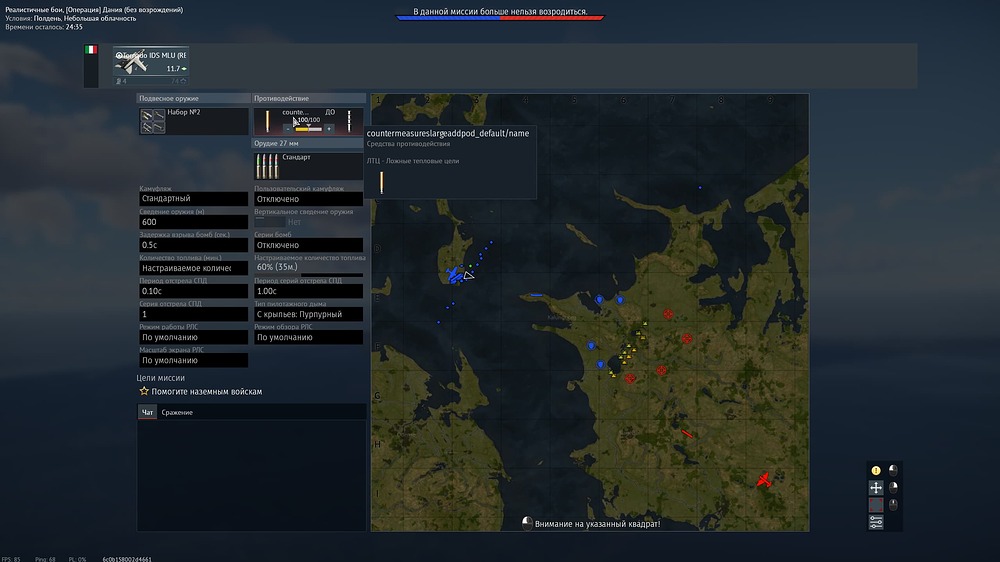This screenshot has width=1000, height=562.
Task: Click the Времени осталось 24:35 timer
Action: tap(44, 27)
